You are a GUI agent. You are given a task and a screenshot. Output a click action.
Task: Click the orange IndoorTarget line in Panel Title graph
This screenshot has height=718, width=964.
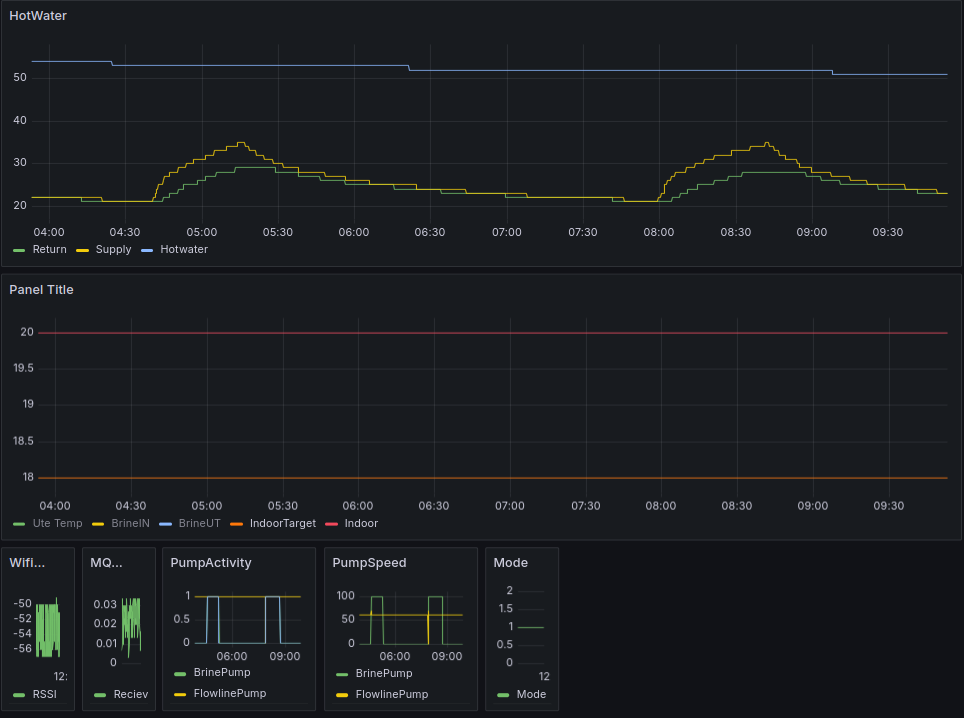coord(492,478)
